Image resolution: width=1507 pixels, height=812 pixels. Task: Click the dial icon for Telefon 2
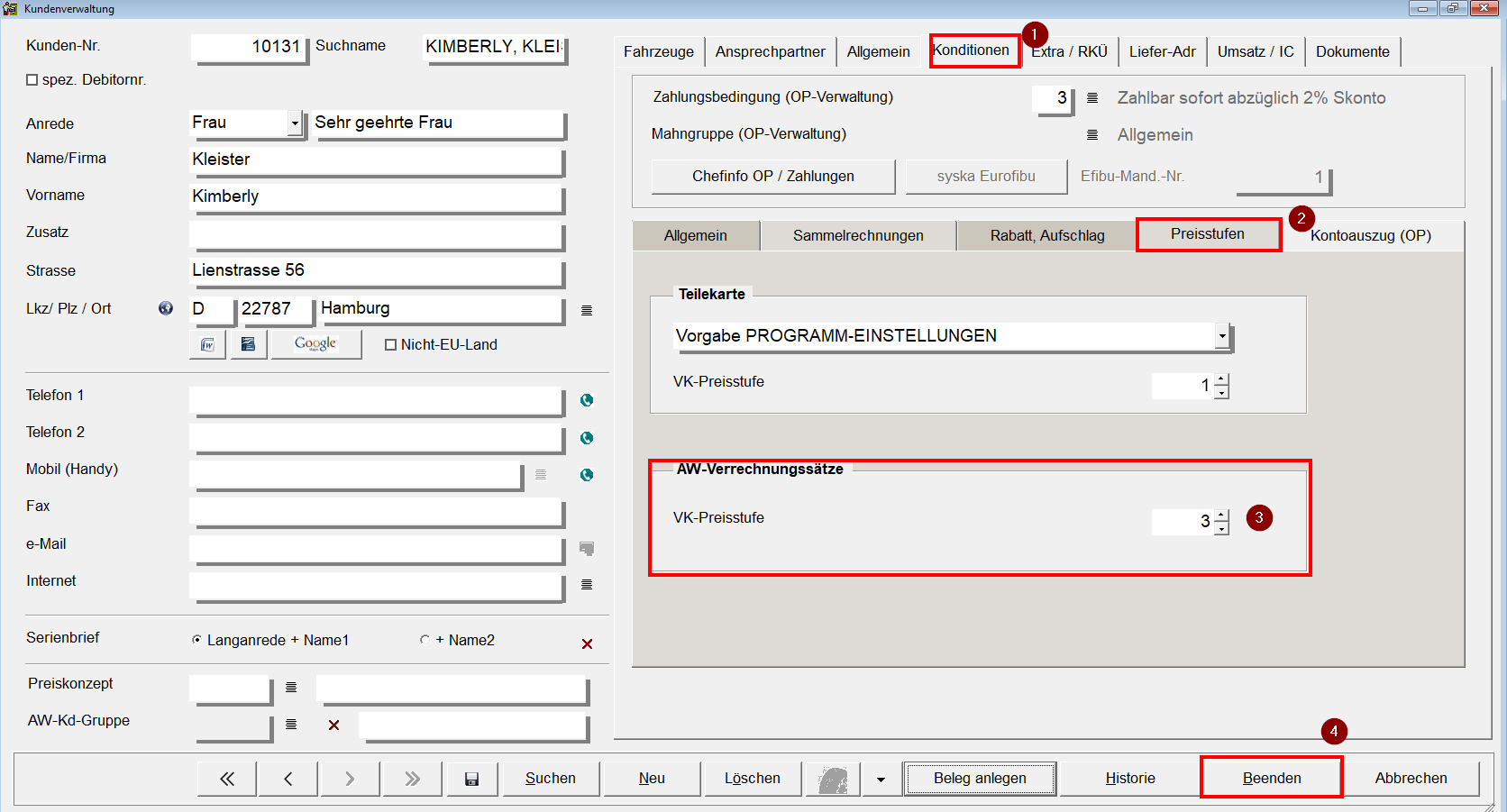(x=587, y=438)
